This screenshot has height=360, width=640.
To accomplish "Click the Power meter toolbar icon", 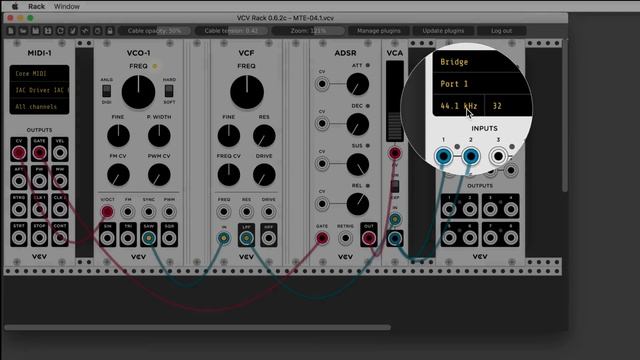I will click(85, 31).
